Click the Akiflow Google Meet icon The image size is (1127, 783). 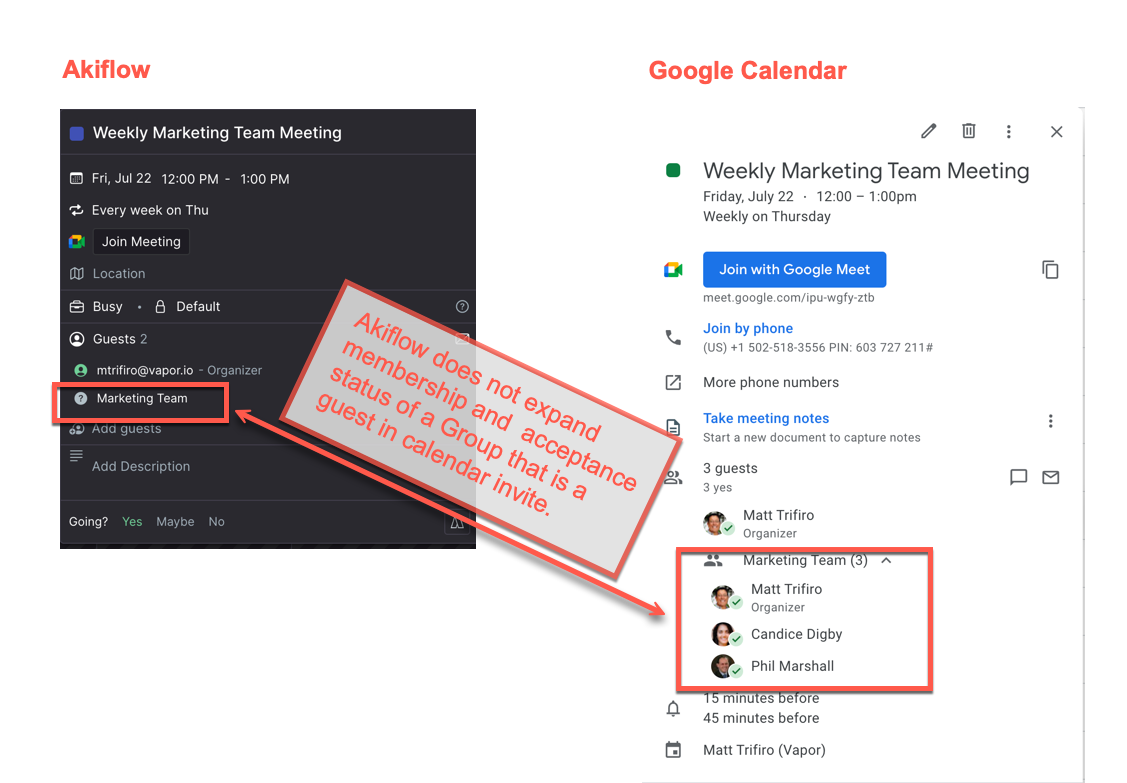tap(77, 242)
